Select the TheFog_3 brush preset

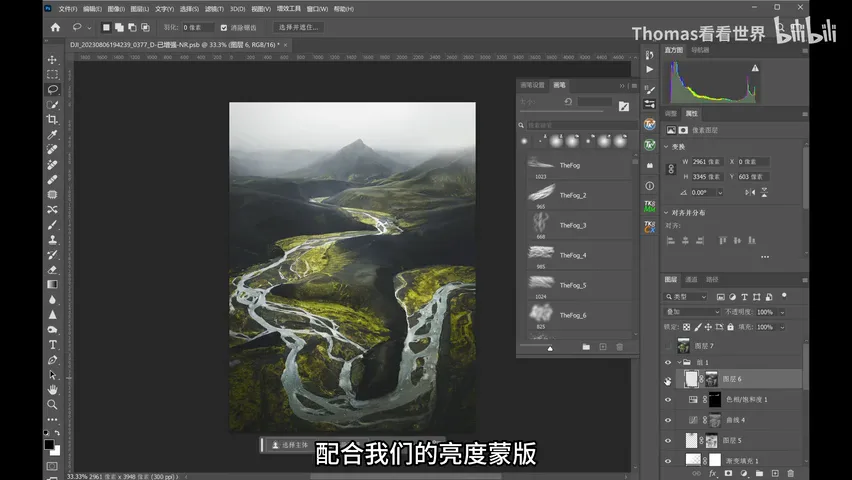coord(579,225)
